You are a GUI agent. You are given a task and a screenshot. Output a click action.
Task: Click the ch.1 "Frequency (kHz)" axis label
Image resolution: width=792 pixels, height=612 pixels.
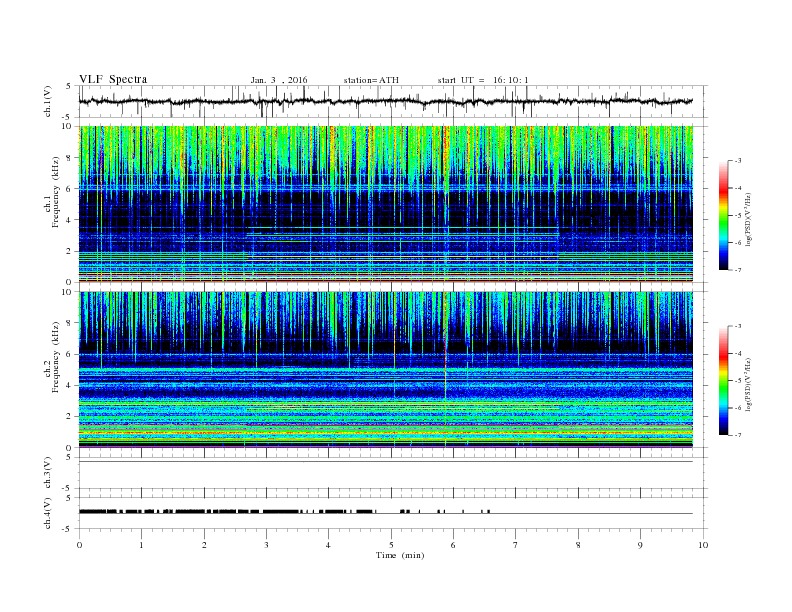click(x=56, y=192)
